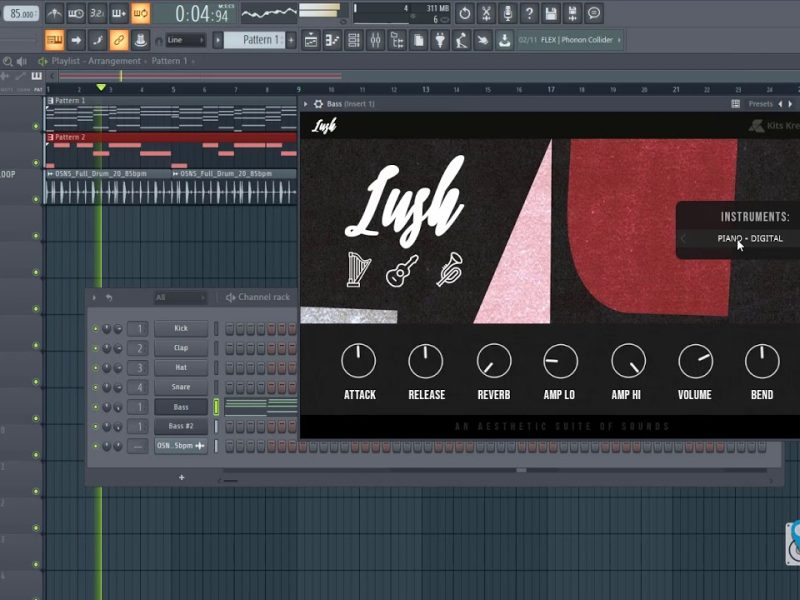Viewport: 800px width, 600px height.
Task: Click the ATTACK knob in Lush
Action: (x=359, y=361)
